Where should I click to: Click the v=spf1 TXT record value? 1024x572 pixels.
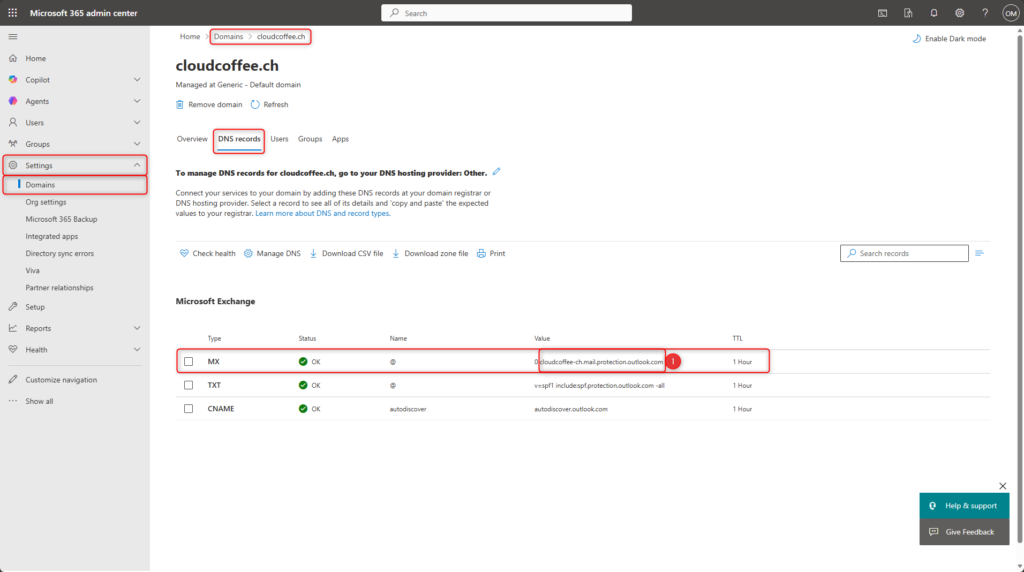pos(600,385)
